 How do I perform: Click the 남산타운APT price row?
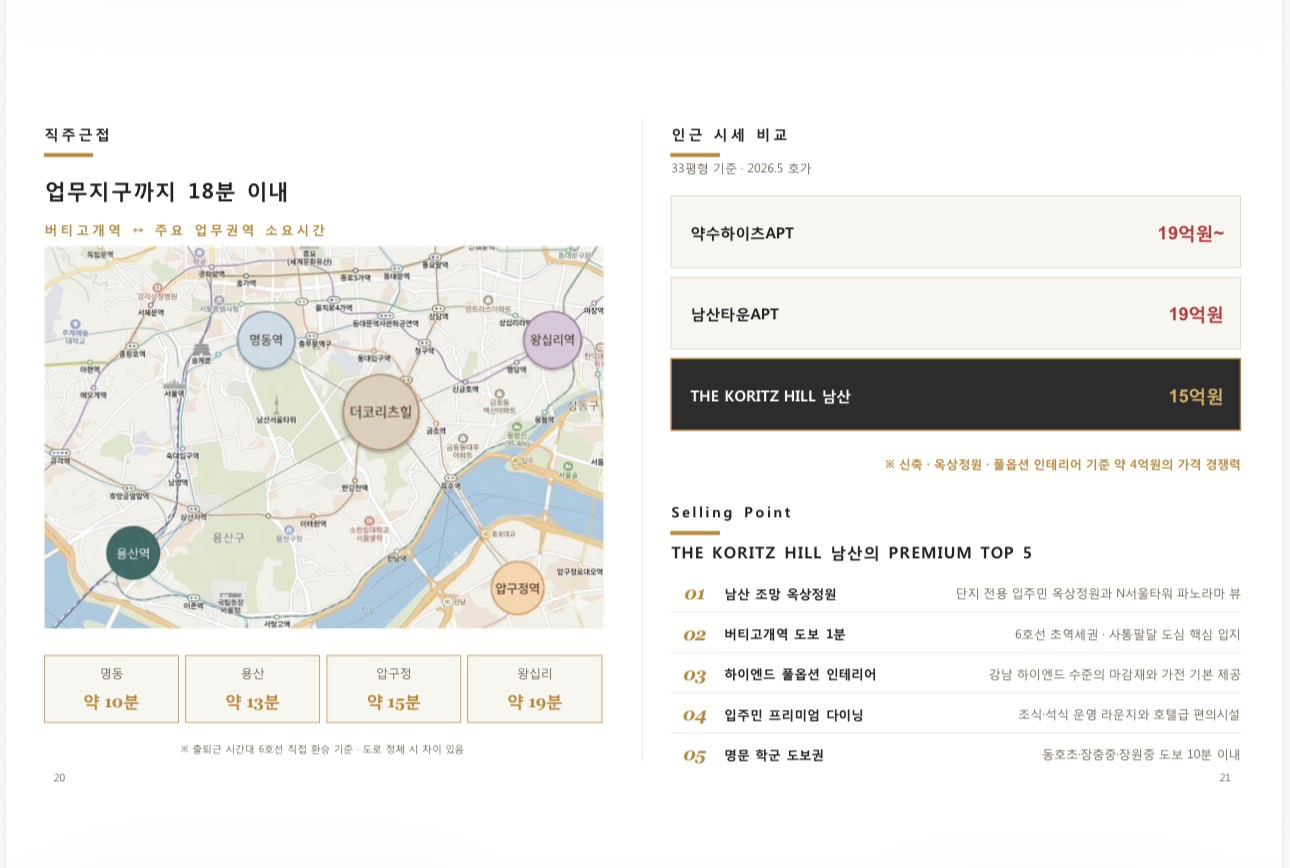click(956, 314)
